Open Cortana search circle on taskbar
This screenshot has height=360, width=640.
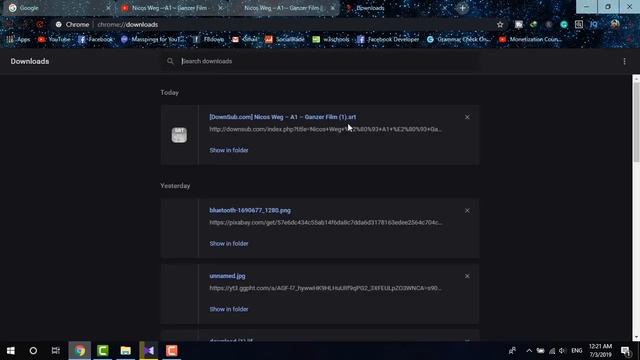point(33,351)
